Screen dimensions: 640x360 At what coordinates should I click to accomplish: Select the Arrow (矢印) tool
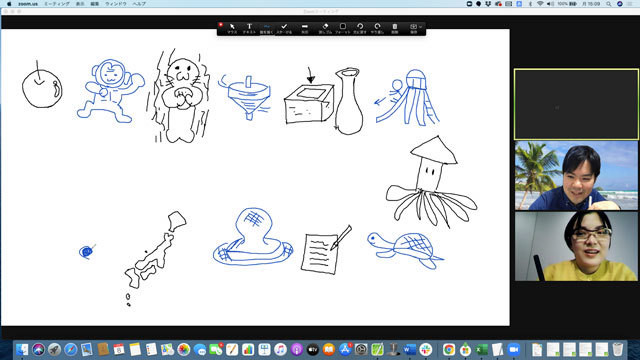[304, 28]
